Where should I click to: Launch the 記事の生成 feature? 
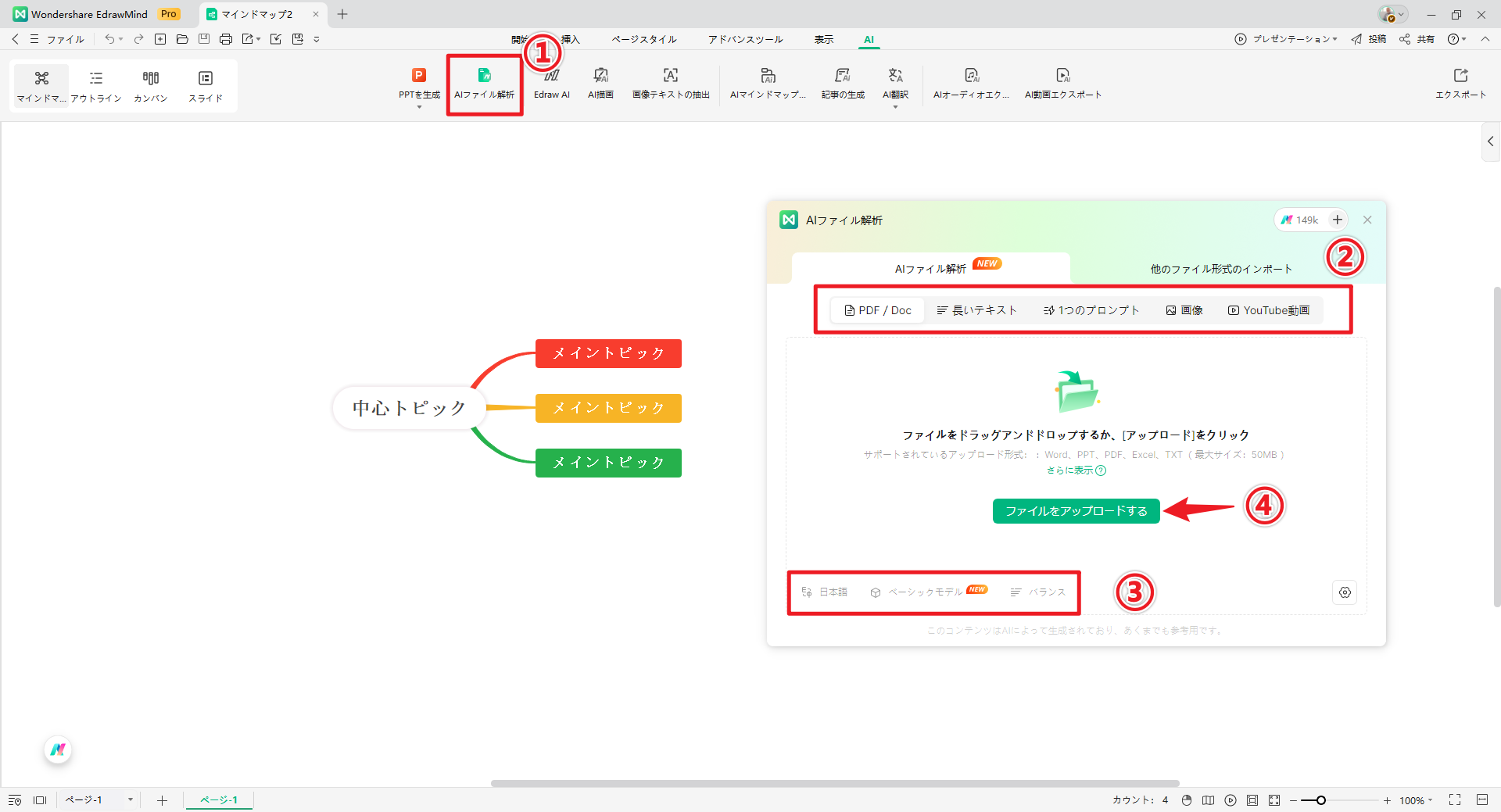tap(842, 82)
